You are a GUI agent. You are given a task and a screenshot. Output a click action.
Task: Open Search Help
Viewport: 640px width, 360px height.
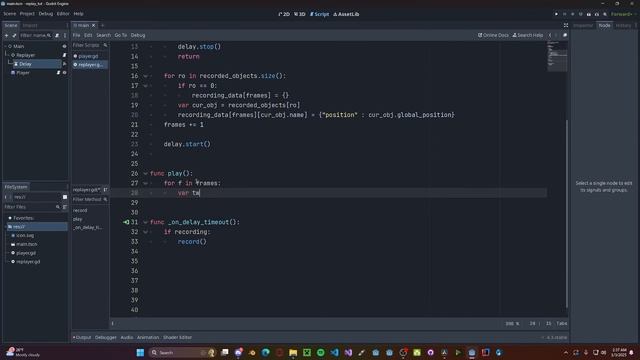click(x=527, y=36)
